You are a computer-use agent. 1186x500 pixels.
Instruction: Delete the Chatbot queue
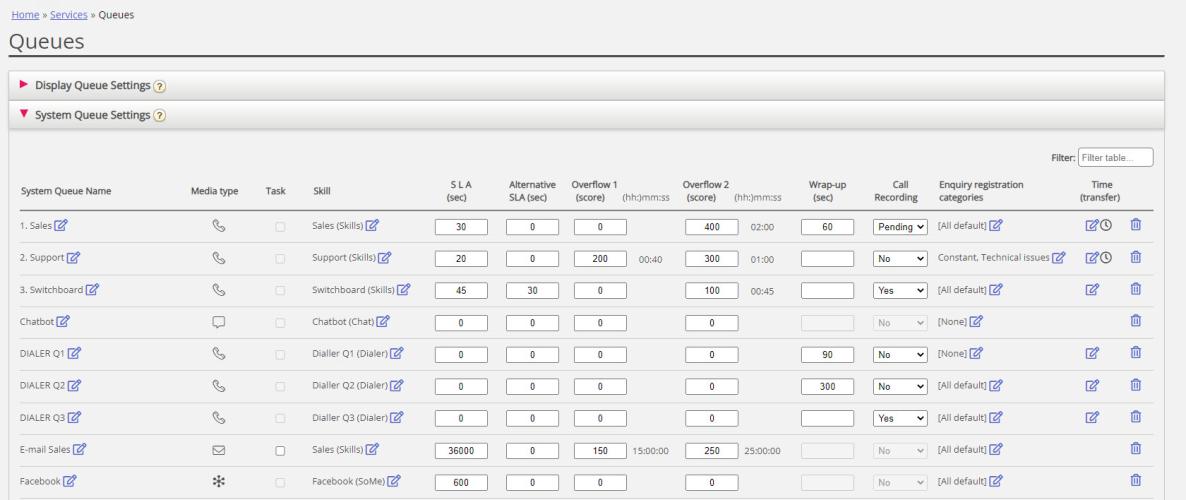point(1135,321)
